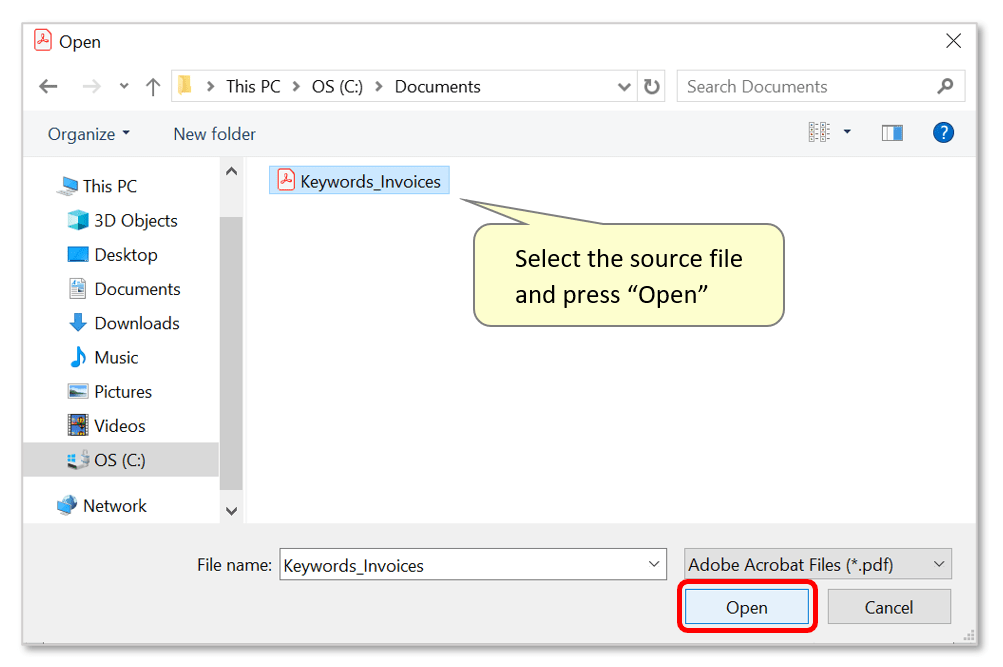Image resolution: width=1003 pixels, height=667 pixels.
Task: Click the search magnifier icon
Action: click(945, 86)
